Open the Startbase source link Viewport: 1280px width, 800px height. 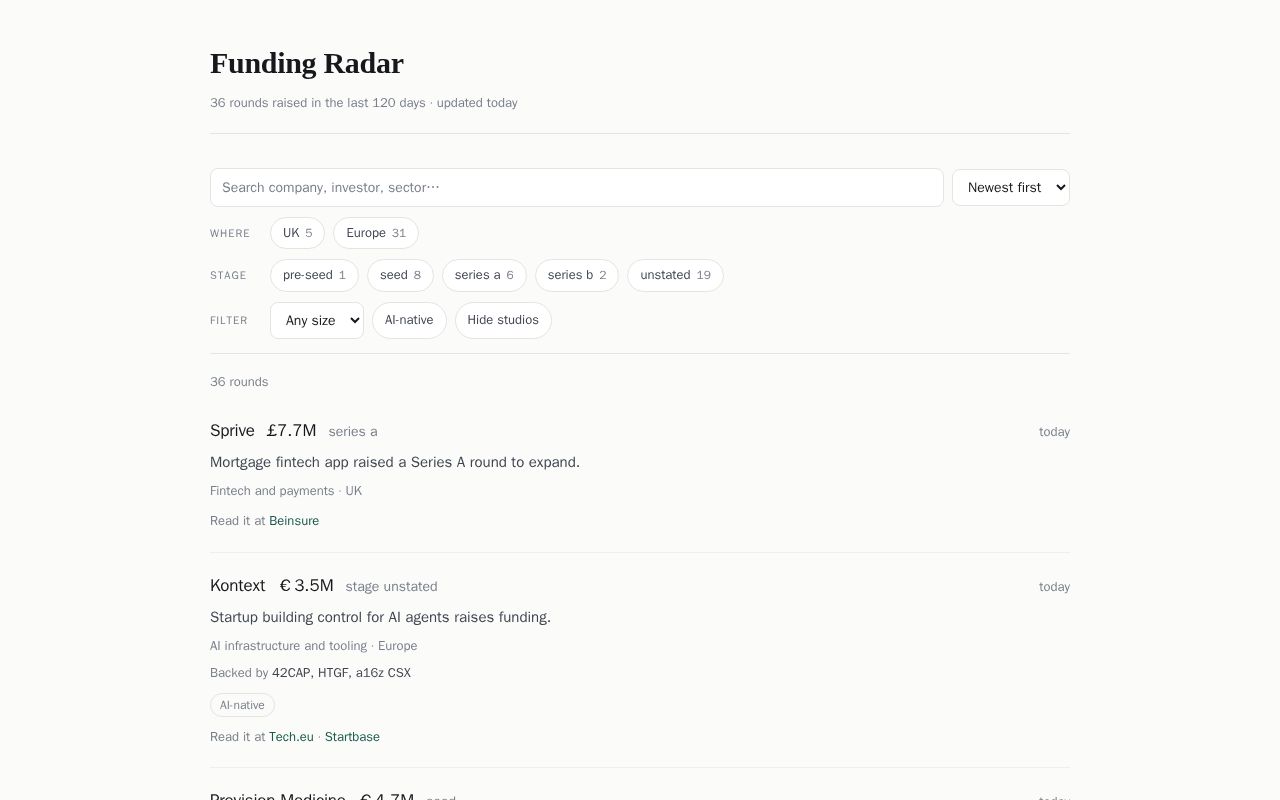(x=352, y=737)
